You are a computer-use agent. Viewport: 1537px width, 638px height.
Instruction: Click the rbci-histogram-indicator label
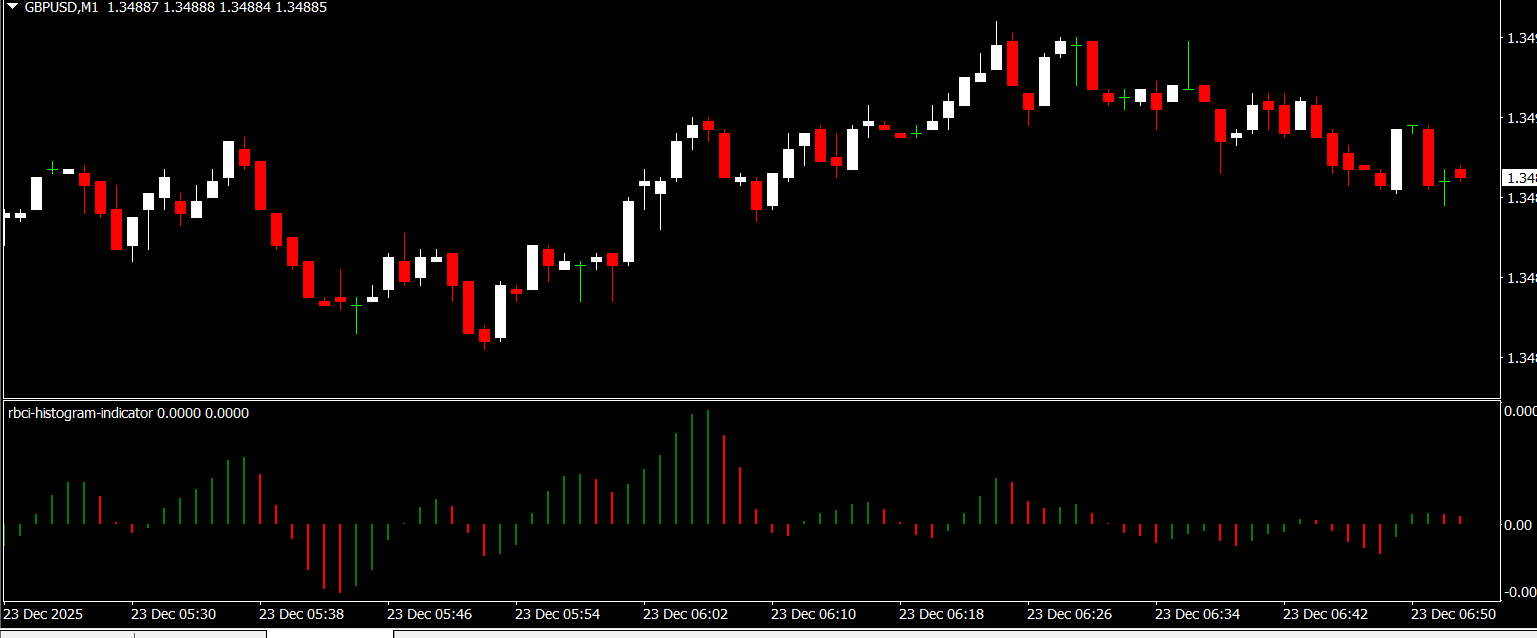click(80, 413)
